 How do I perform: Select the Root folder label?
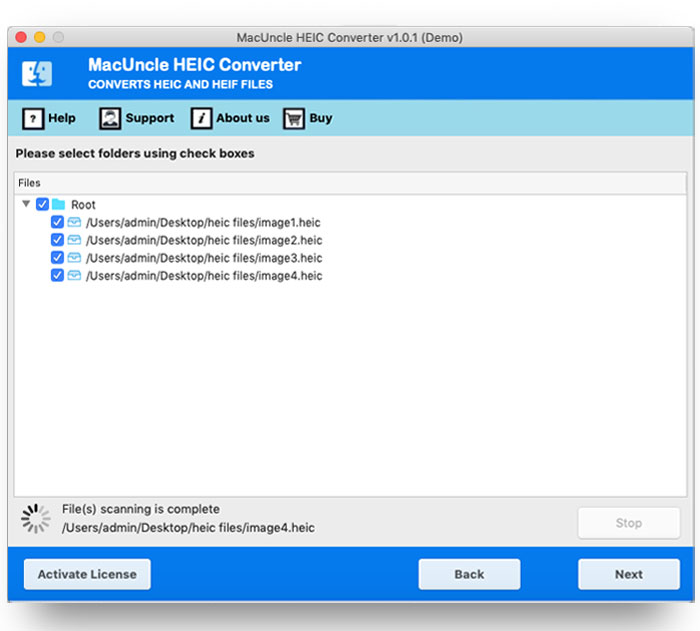coord(83,205)
